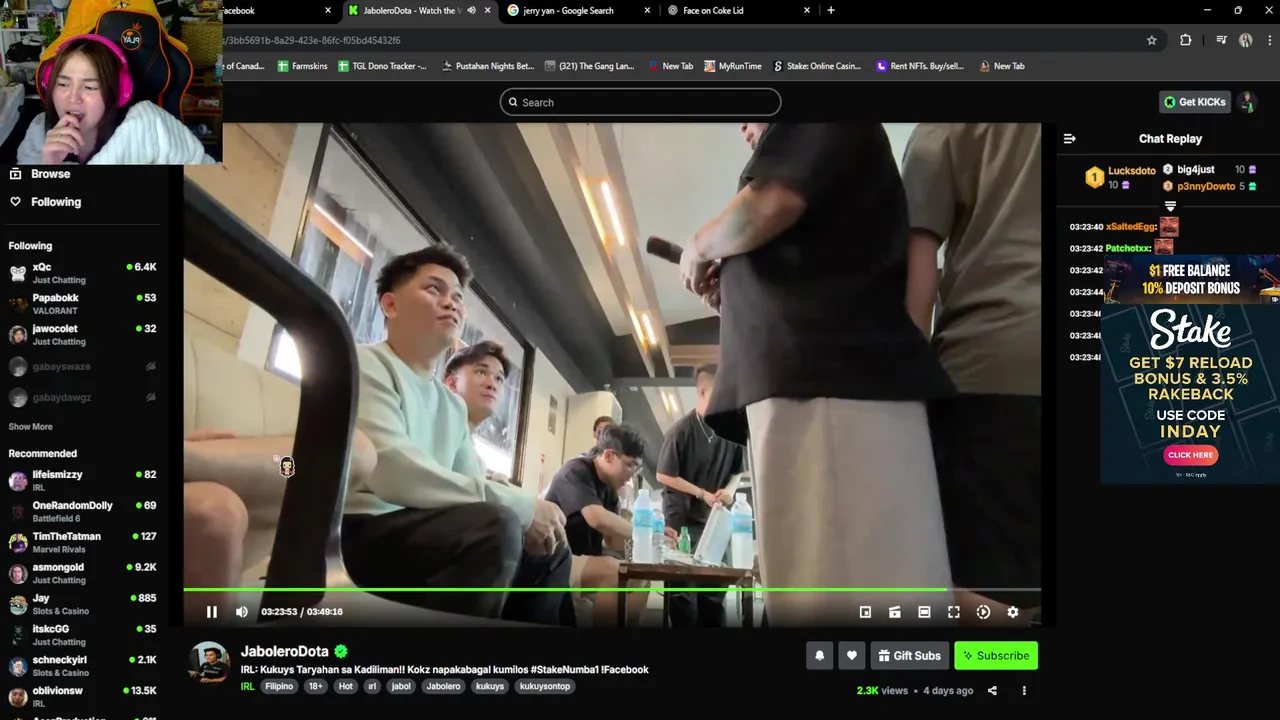Viewport: 1280px width, 720px height.
Task: Open Jay Slots & Casino channel
Action: (x=82, y=605)
